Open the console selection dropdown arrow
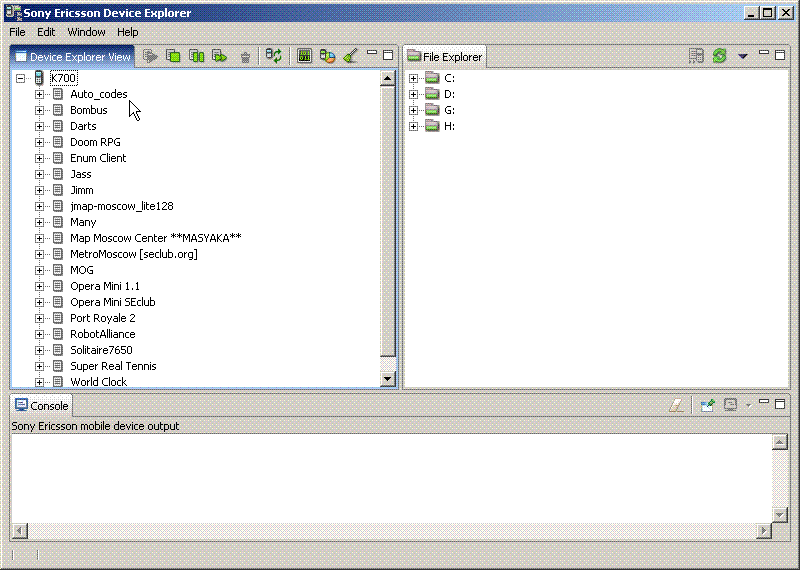The width and height of the screenshot is (800, 570). click(x=748, y=406)
